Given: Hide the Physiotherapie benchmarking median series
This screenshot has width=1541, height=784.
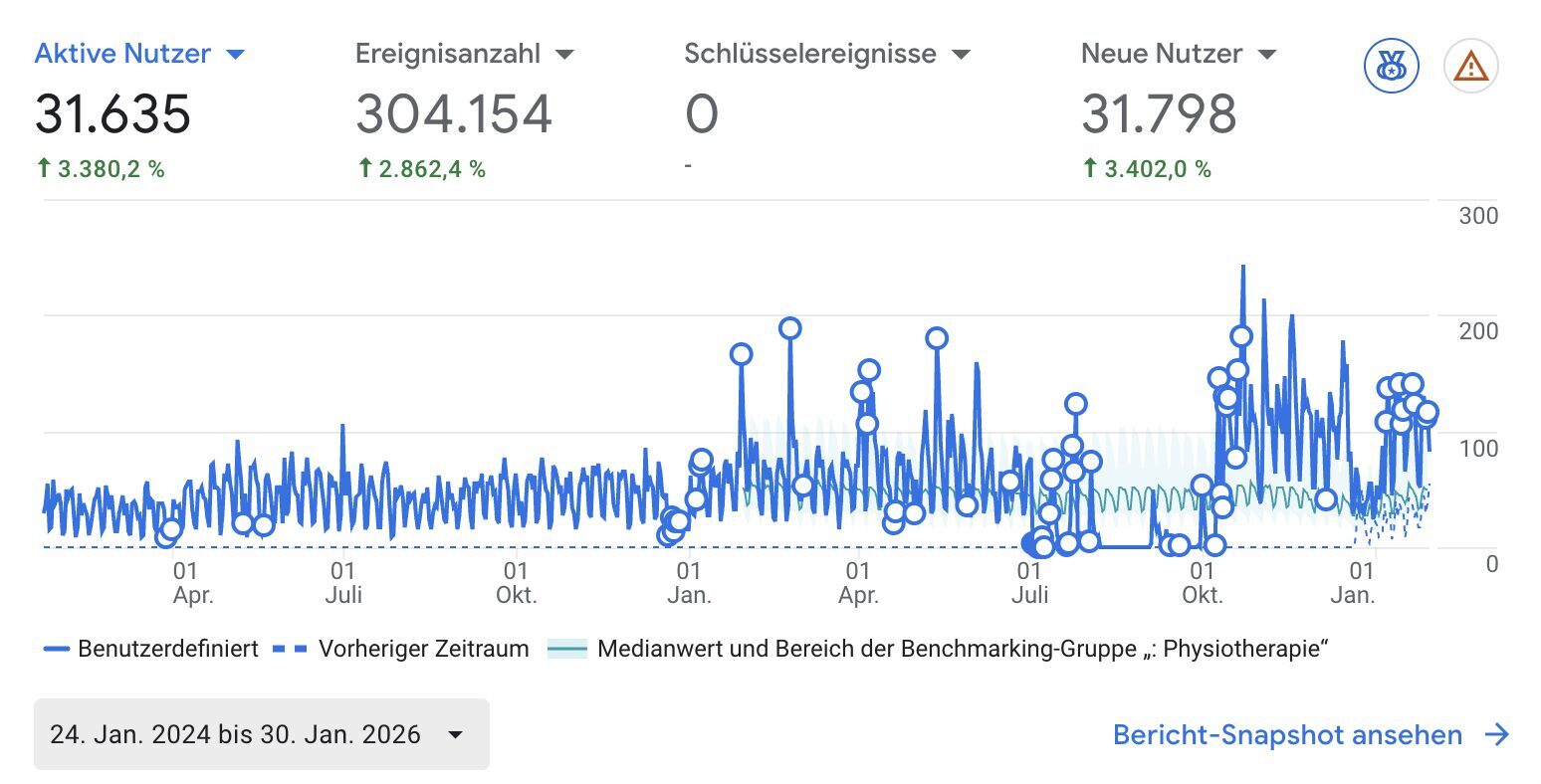Looking at the screenshot, I should (x=963, y=648).
